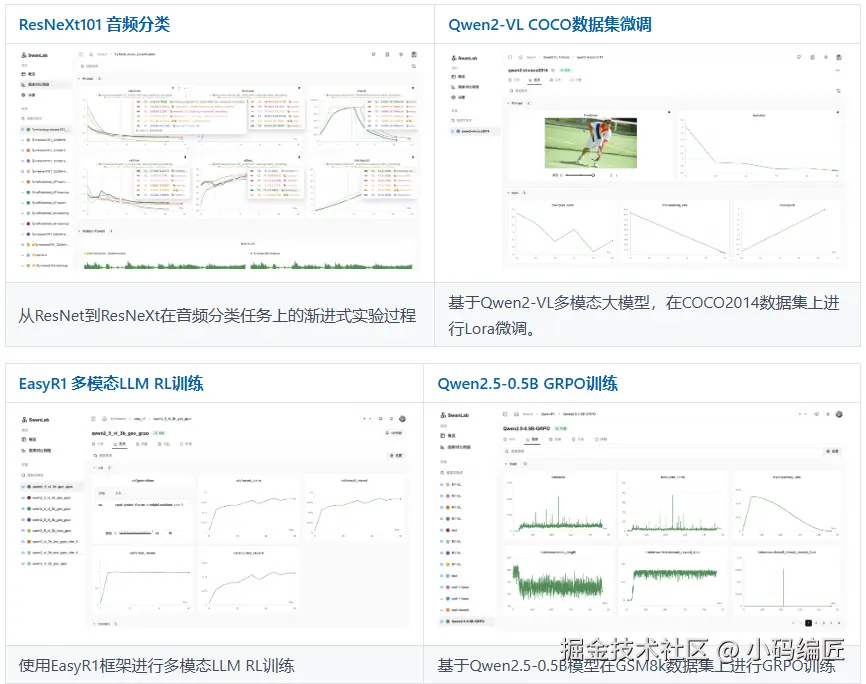Click the Qwen2-VL COCO dashboard thumbnail
The width and height of the screenshot is (866, 684).
647,161
